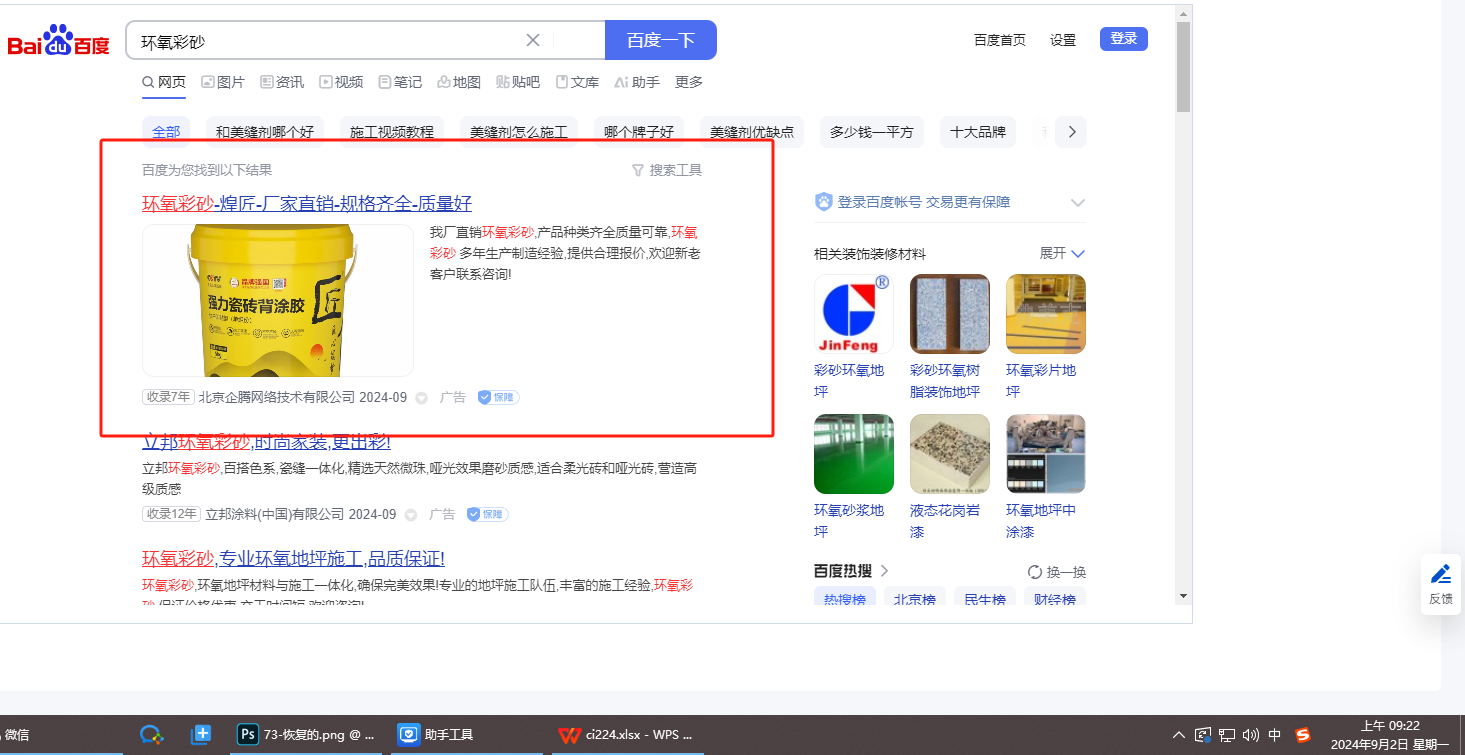Select the 全部 filter chip
1465x755 pixels.
click(166, 132)
